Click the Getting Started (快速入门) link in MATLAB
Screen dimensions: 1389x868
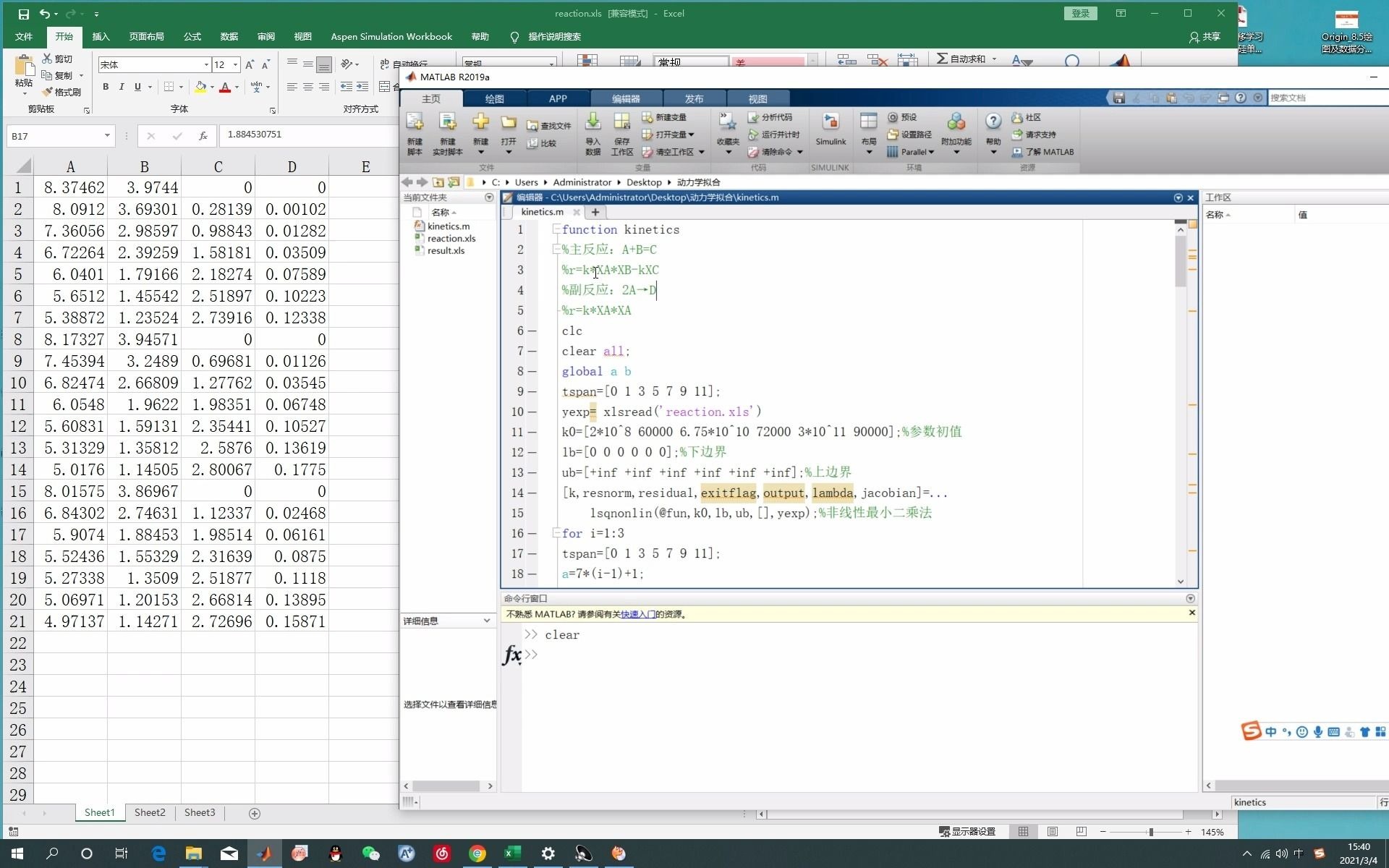(637, 614)
